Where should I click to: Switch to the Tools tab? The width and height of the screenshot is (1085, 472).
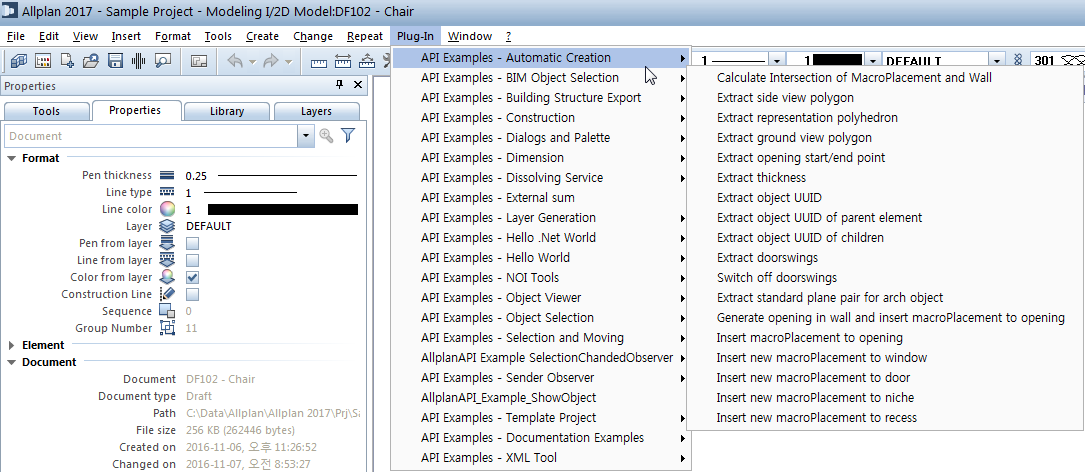pos(46,111)
